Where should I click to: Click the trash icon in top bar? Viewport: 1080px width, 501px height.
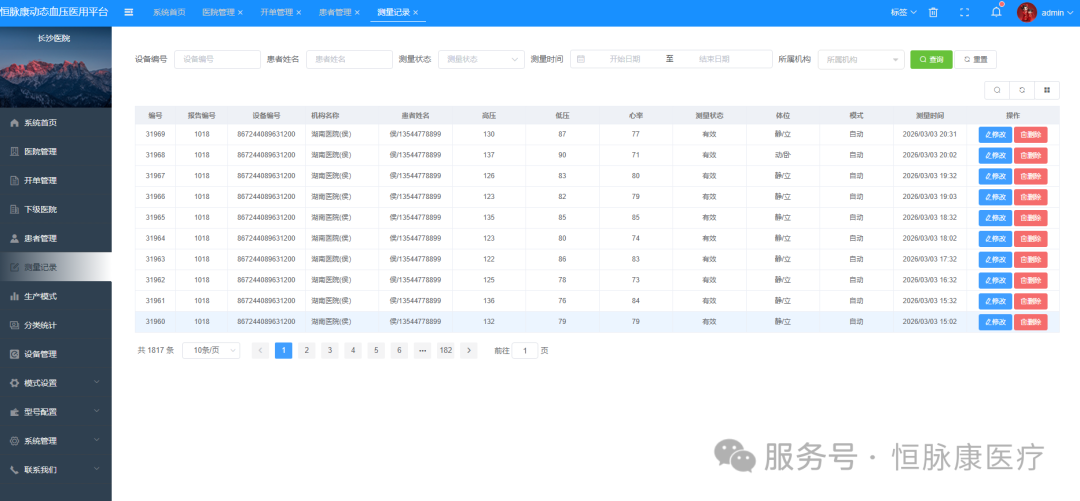click(x=933, y=12)
